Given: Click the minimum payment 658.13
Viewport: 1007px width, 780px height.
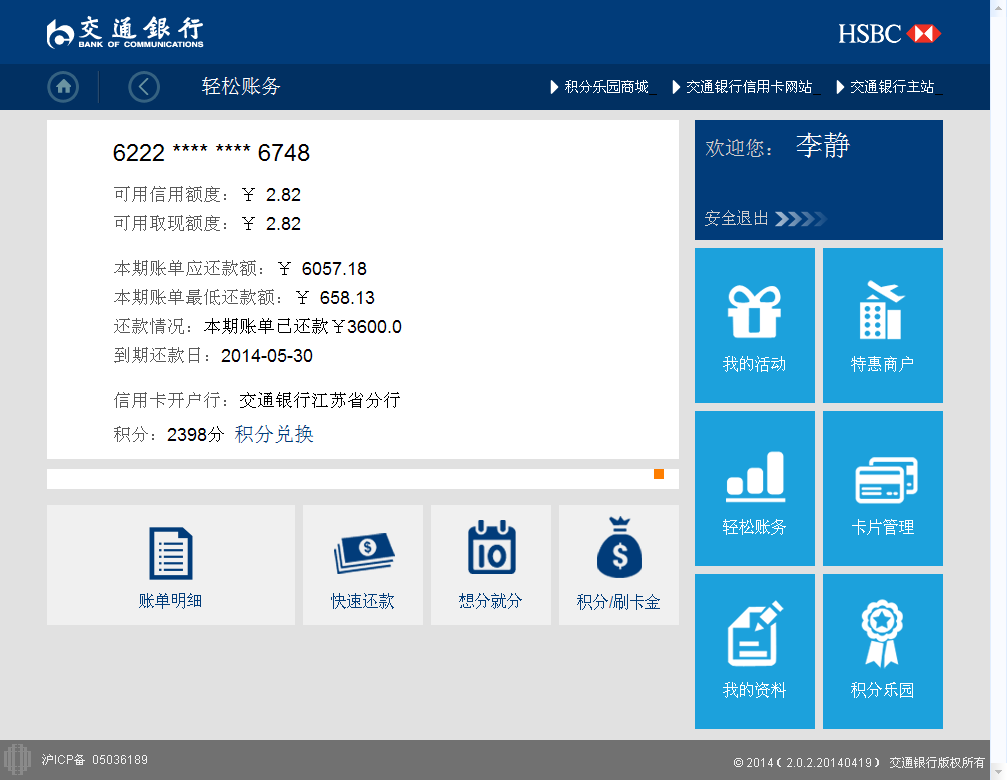Looking at the screenshot, I should 347,298.
